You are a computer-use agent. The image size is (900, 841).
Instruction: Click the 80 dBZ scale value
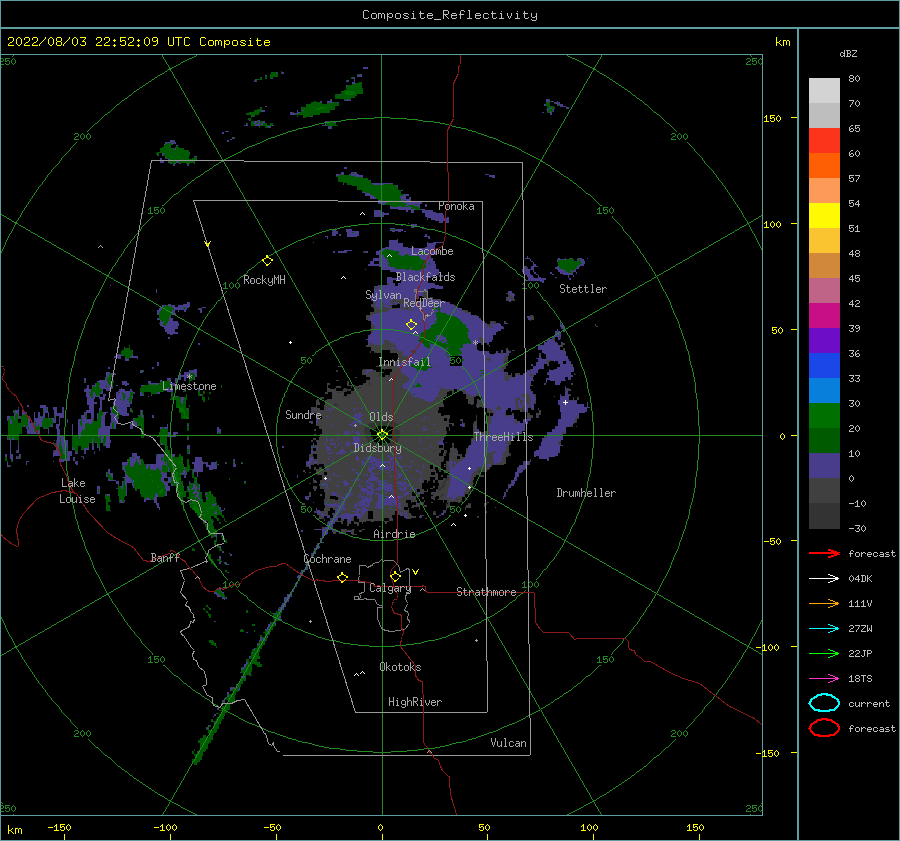pos(854,79)
